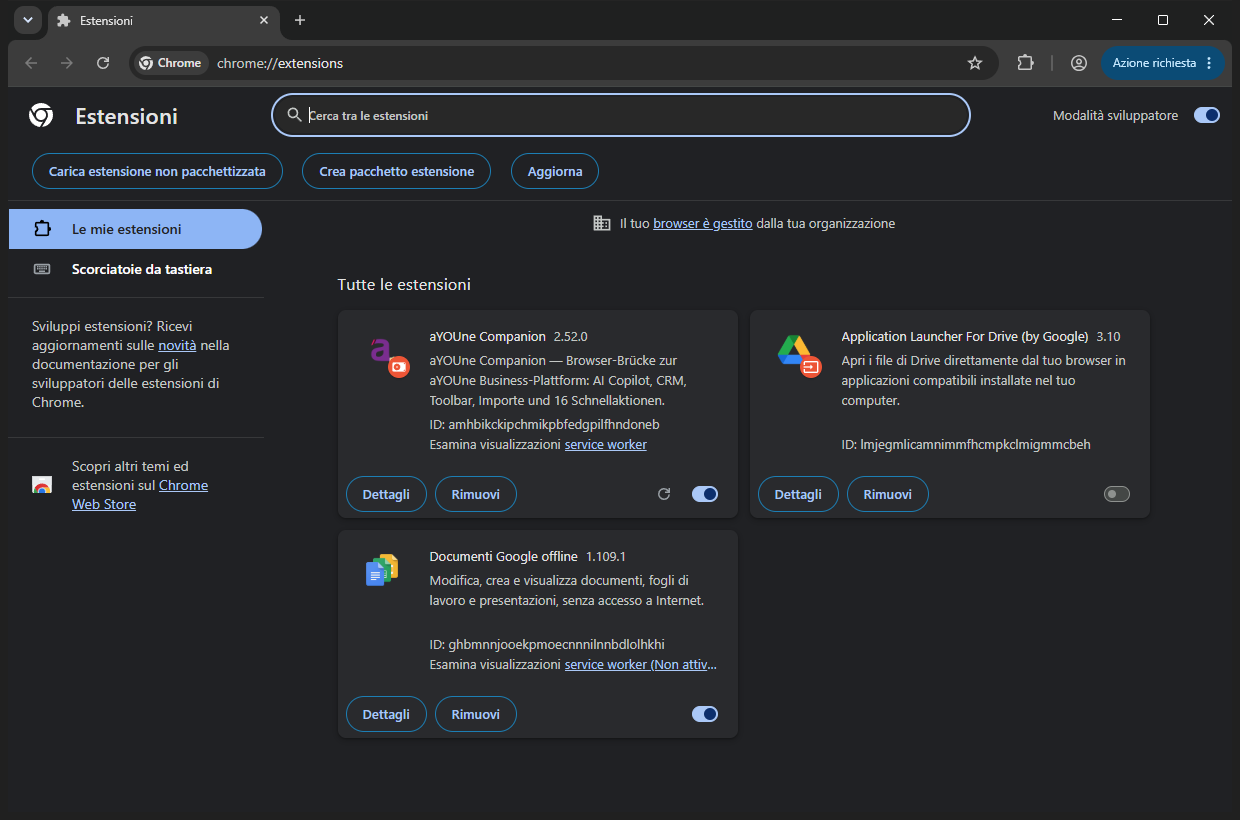The height and width of the screenshot is (820, 1240).
Task: Click version number 2.52.0
Action: pyautogui.click(x=571, y=336)
